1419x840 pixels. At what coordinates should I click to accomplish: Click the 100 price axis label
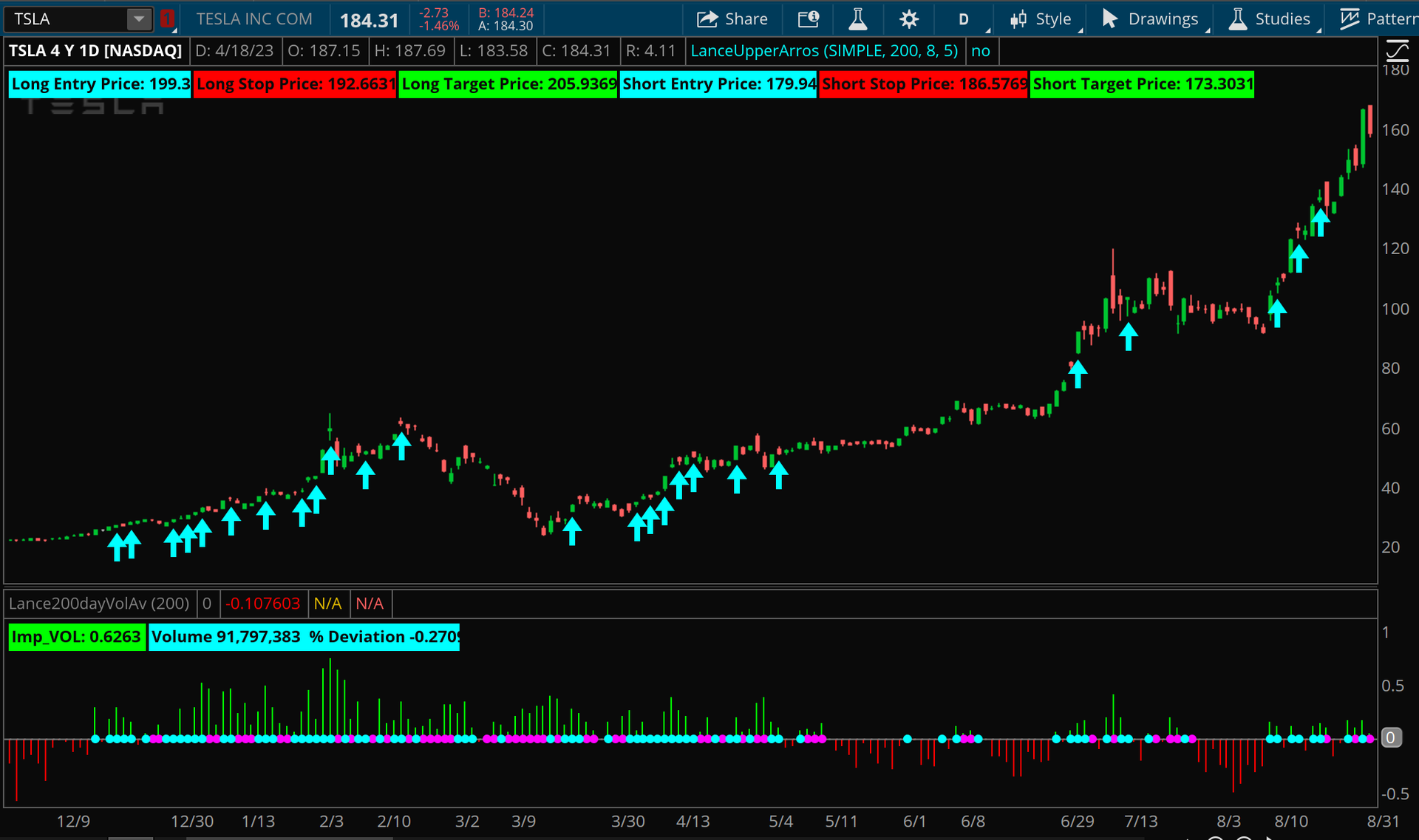(1395, 309)
